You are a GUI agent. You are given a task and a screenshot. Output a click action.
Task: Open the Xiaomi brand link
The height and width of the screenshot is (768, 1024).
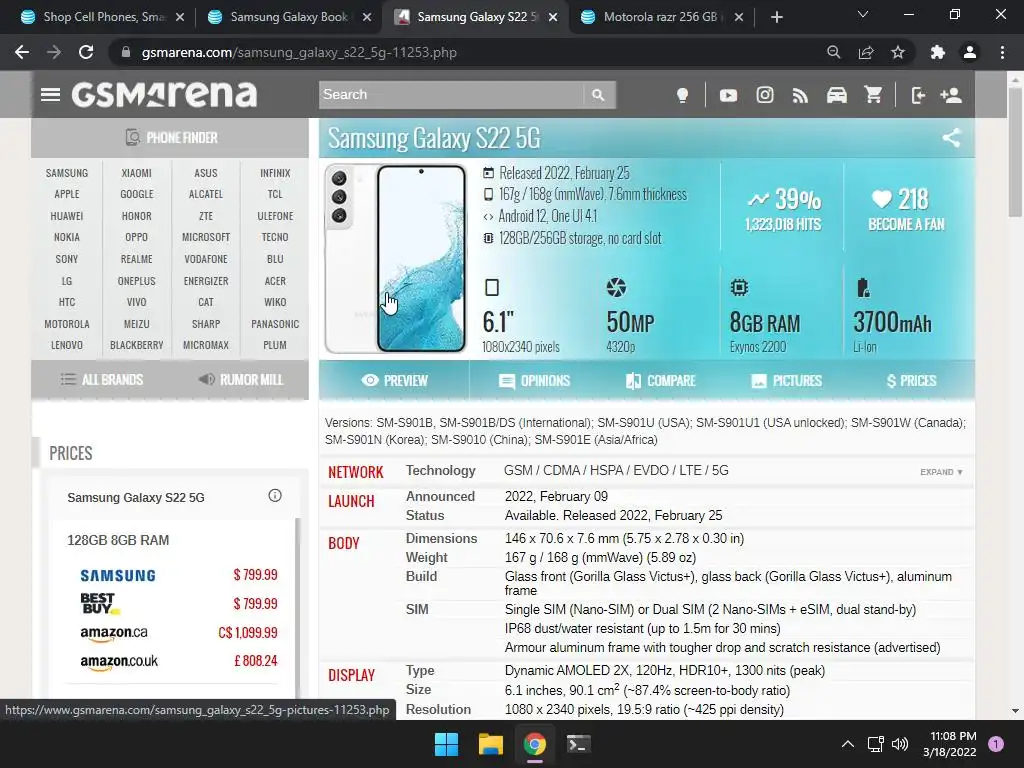pyautogui.click(x=136, y=173)
